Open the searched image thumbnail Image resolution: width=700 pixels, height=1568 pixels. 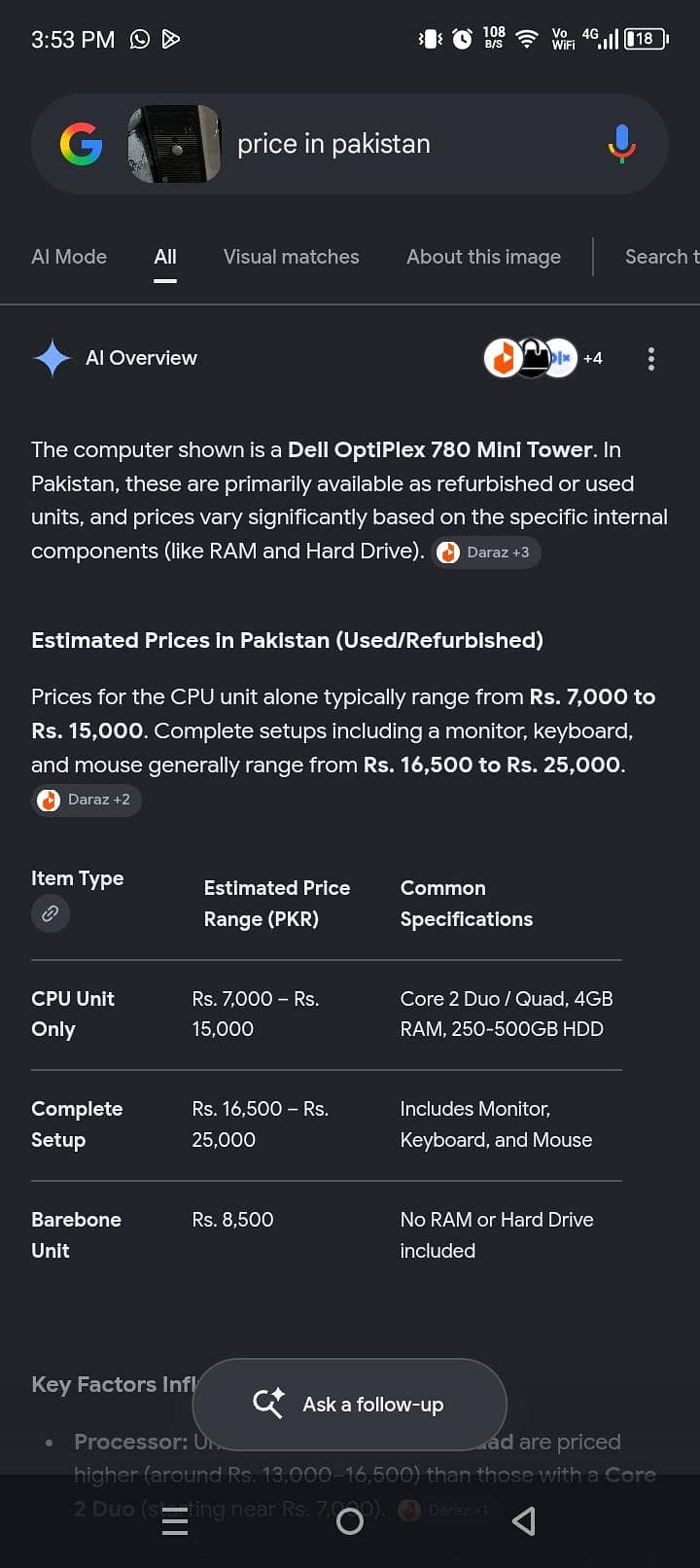pos(175,144)
